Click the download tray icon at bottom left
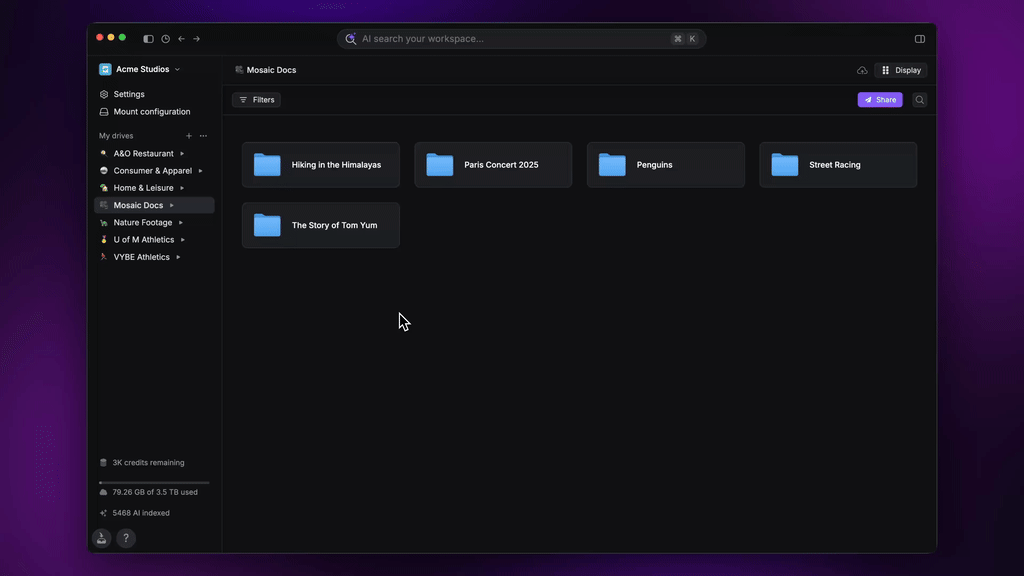1024x576 pixels. (102, 538)
